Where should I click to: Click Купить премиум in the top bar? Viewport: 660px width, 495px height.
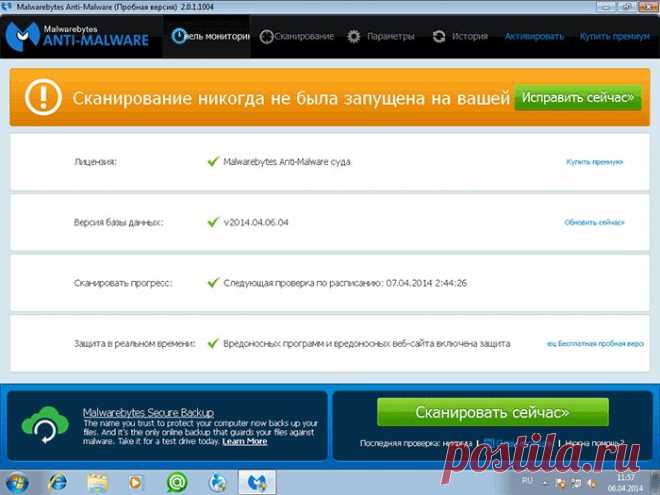coord(615,37)
